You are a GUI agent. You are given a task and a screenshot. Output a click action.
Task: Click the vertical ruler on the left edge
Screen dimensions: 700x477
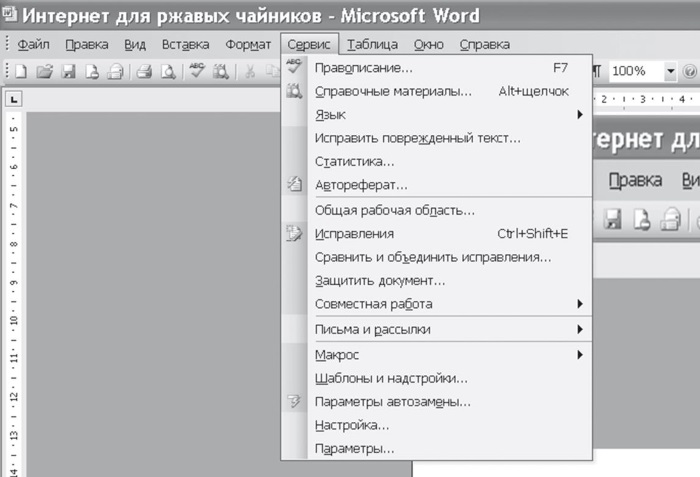(14, 295)
